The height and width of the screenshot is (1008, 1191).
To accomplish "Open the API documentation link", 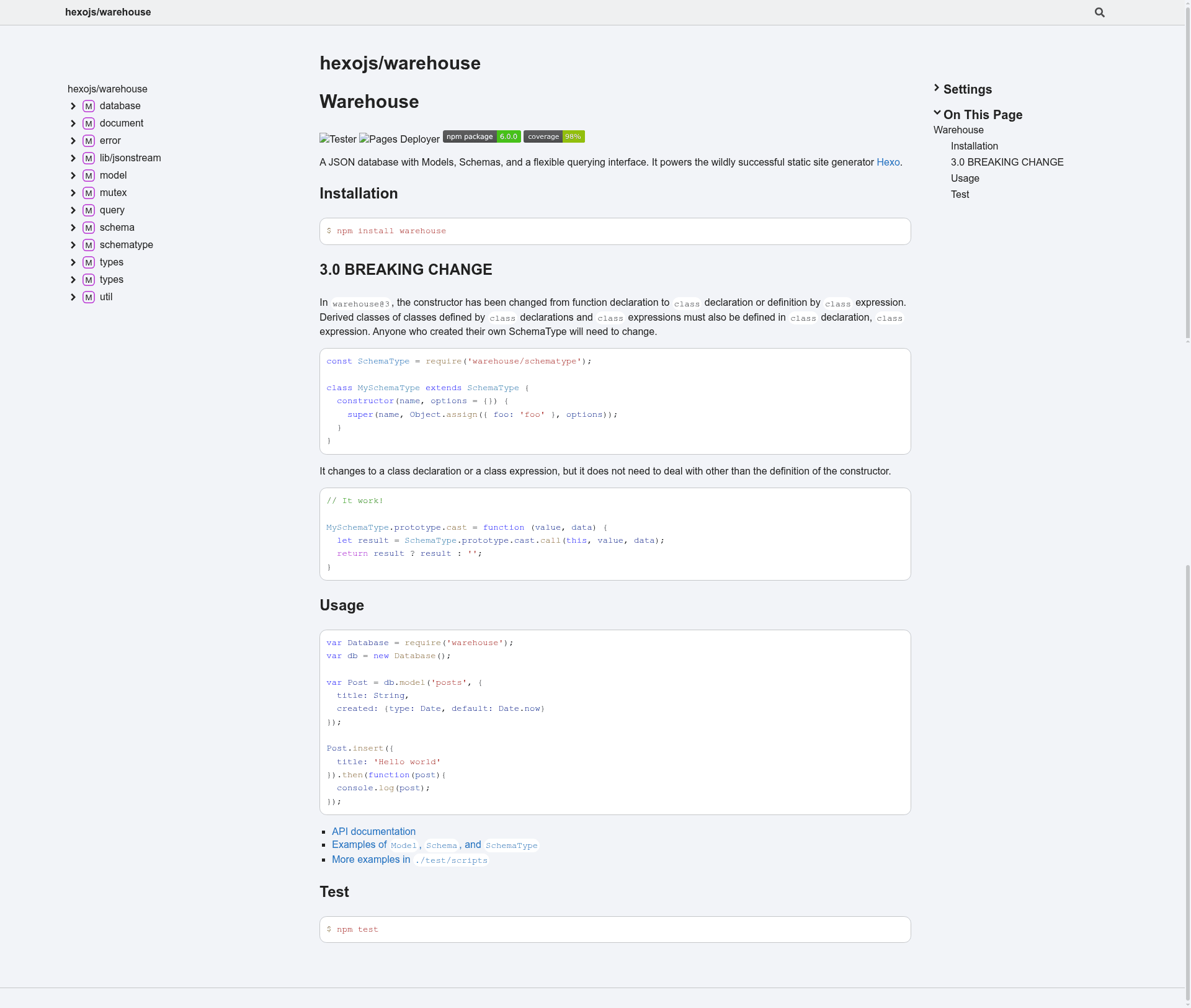I will [373, 832].
